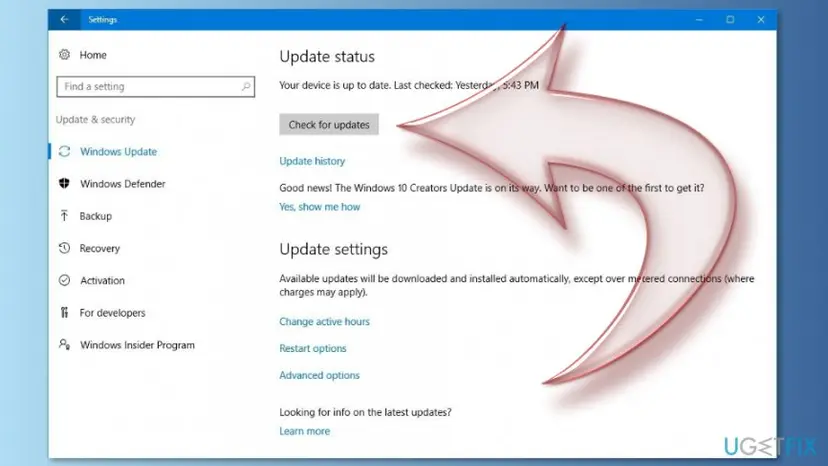
Task: Click the Home gear icon
Action: (64, 54)
